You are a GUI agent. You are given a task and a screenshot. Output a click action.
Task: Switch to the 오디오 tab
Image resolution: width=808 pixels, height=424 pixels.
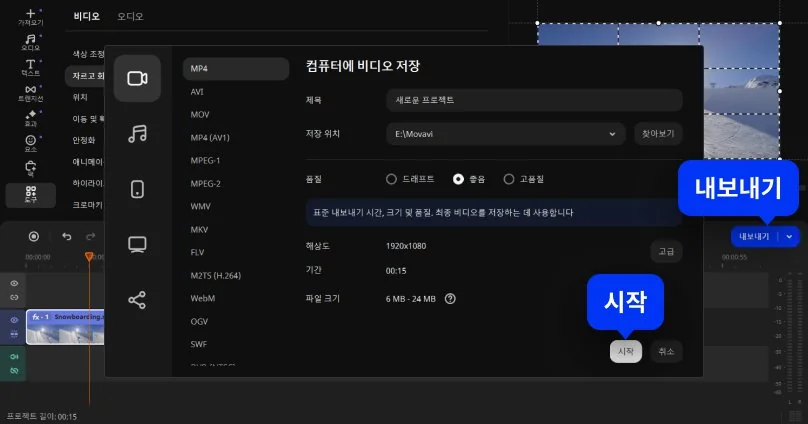point(130,16)
